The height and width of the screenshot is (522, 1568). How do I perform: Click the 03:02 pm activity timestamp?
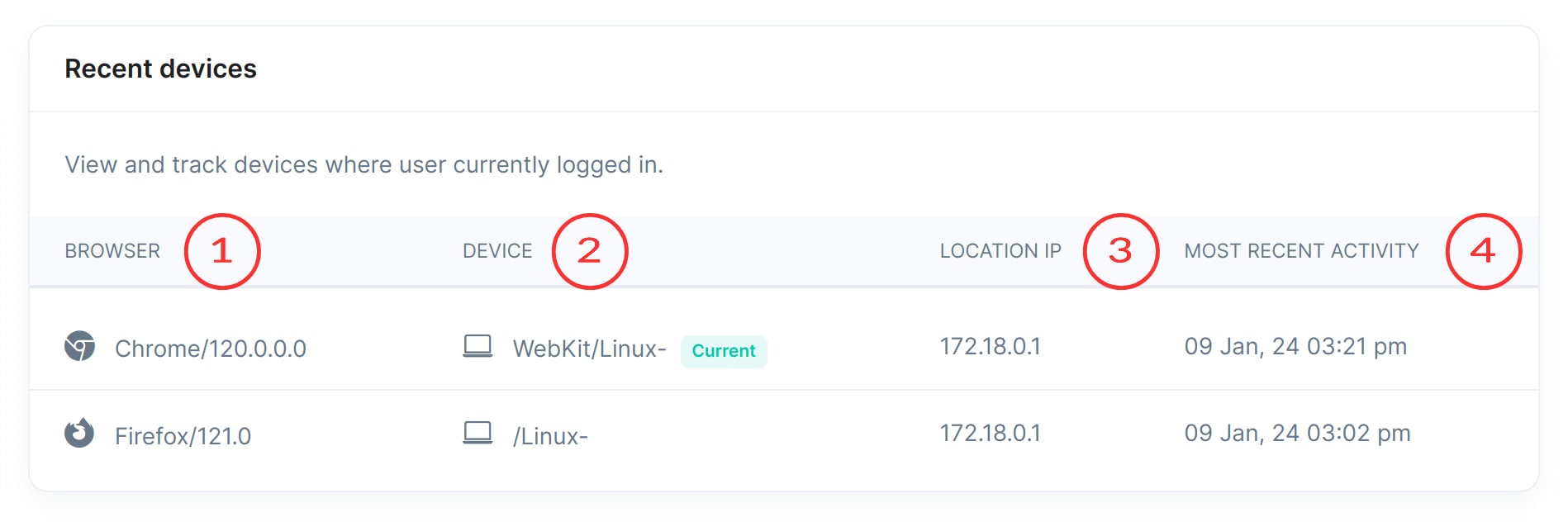[x=1297, y=433]
